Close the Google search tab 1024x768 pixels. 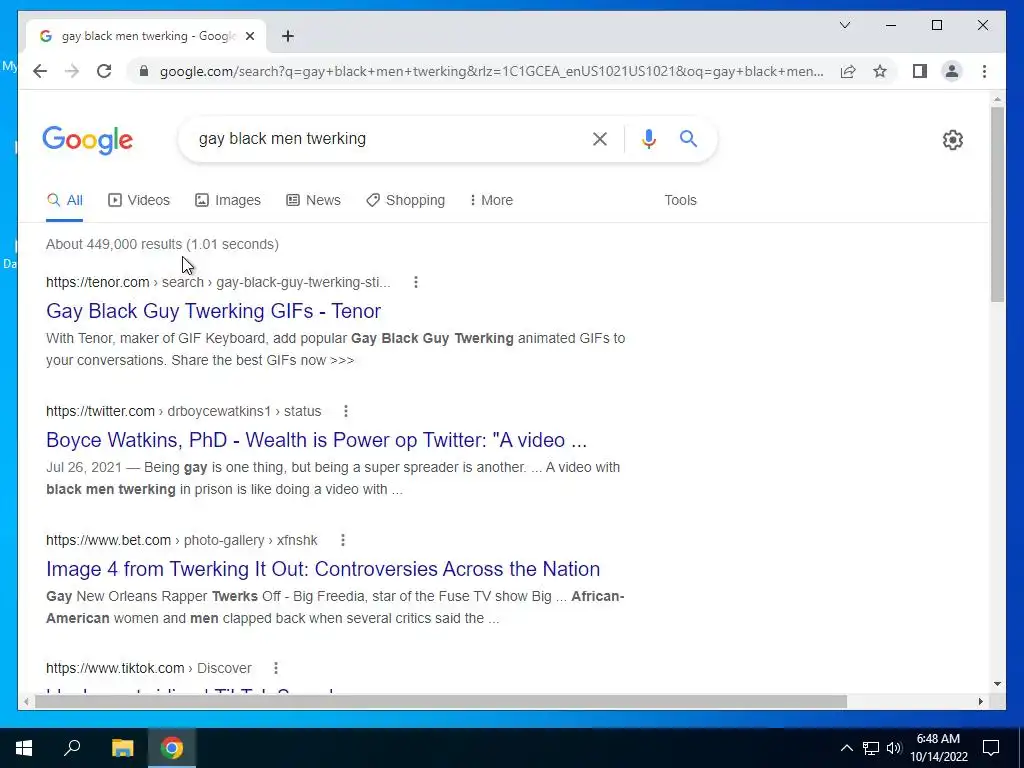tap(249, 37)
